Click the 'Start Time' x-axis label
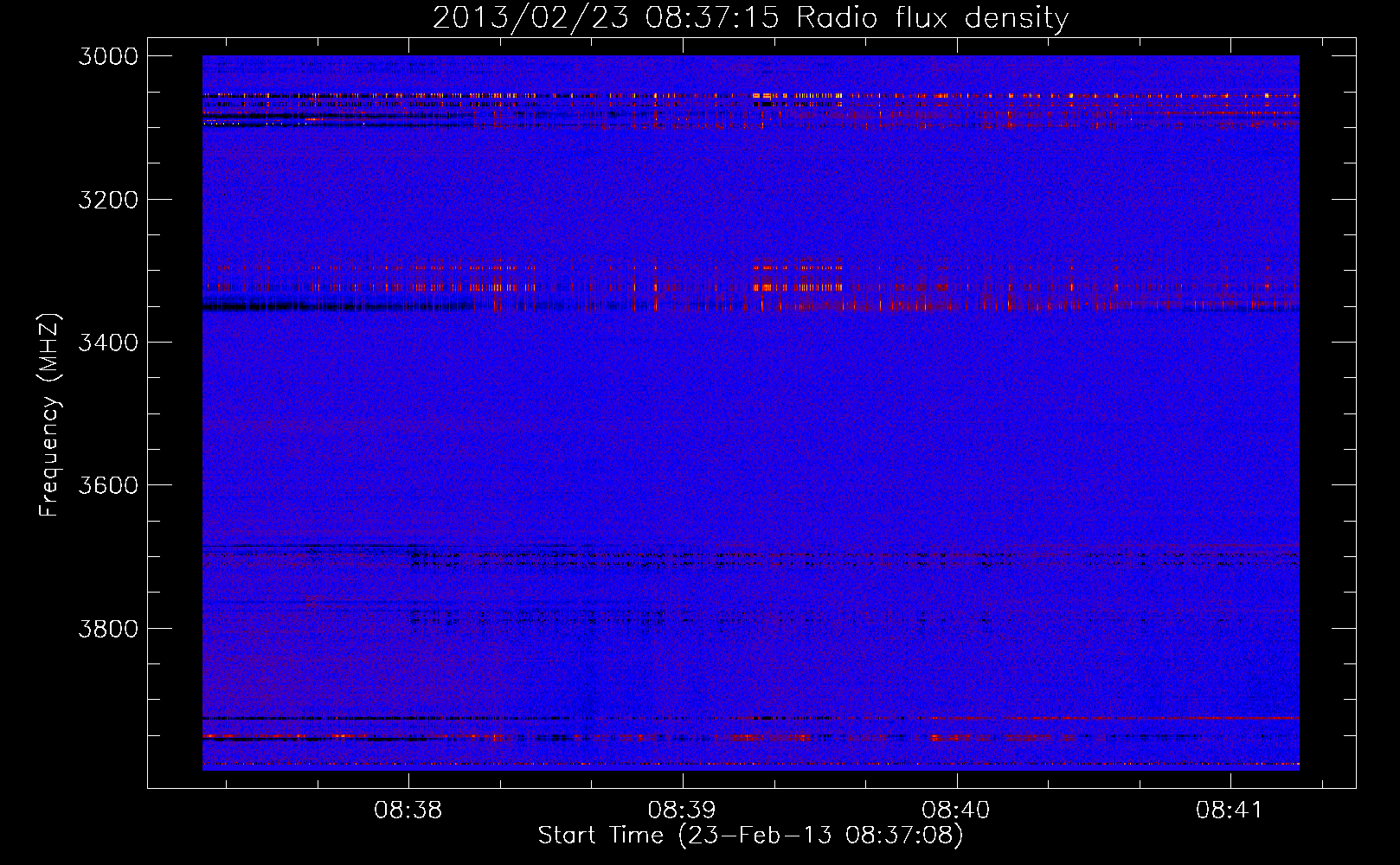The image size is (1400, 865). coord(750,836)
